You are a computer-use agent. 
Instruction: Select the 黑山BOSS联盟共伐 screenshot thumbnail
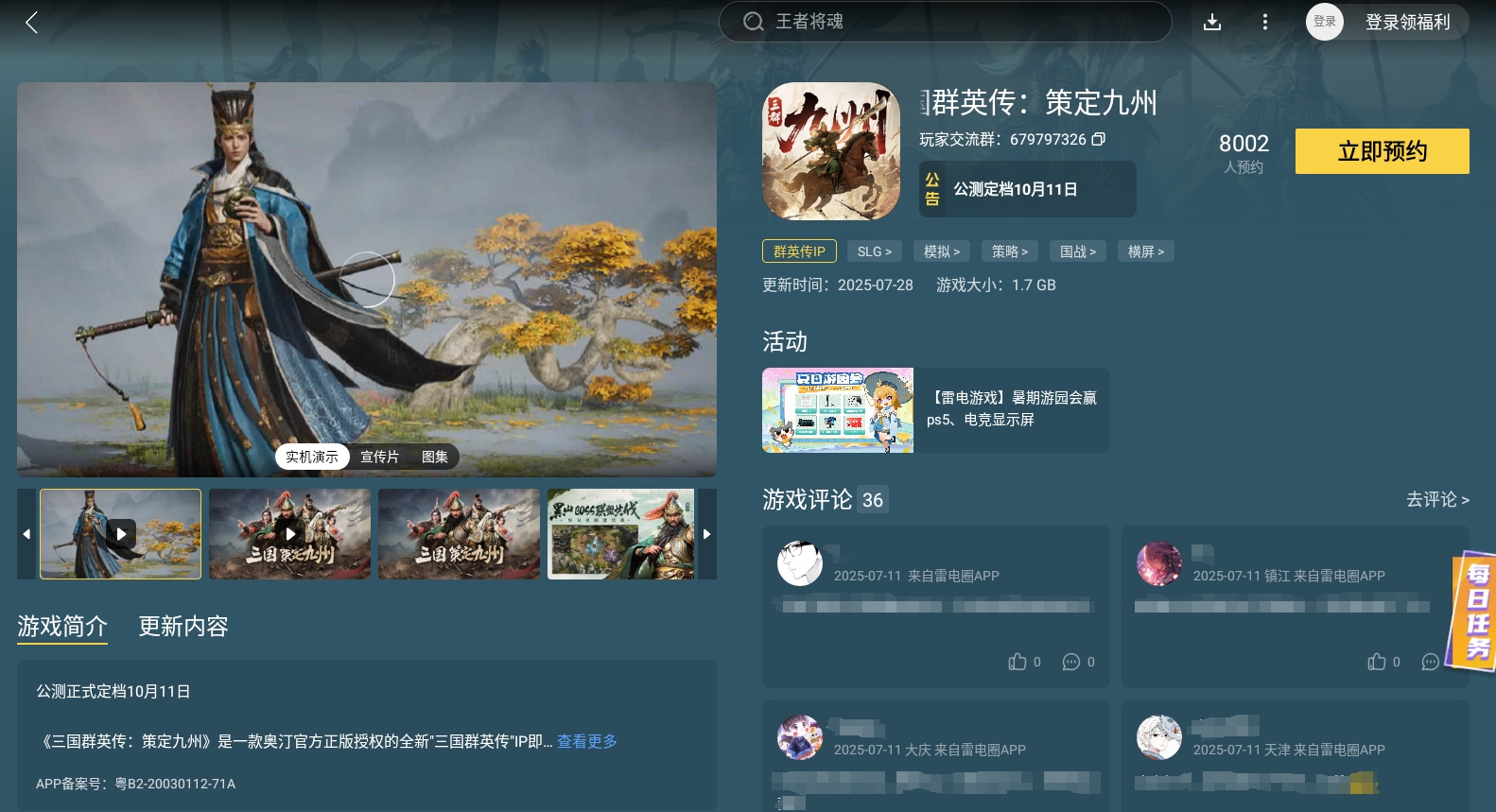click(x=621, y=534)
